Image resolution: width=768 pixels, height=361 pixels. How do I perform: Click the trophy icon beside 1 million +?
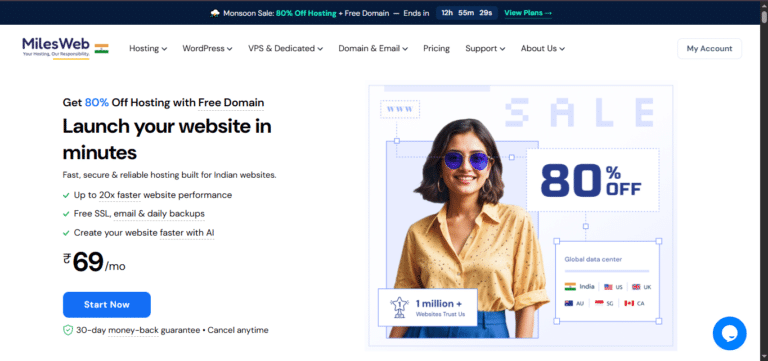tap(399, 308)
